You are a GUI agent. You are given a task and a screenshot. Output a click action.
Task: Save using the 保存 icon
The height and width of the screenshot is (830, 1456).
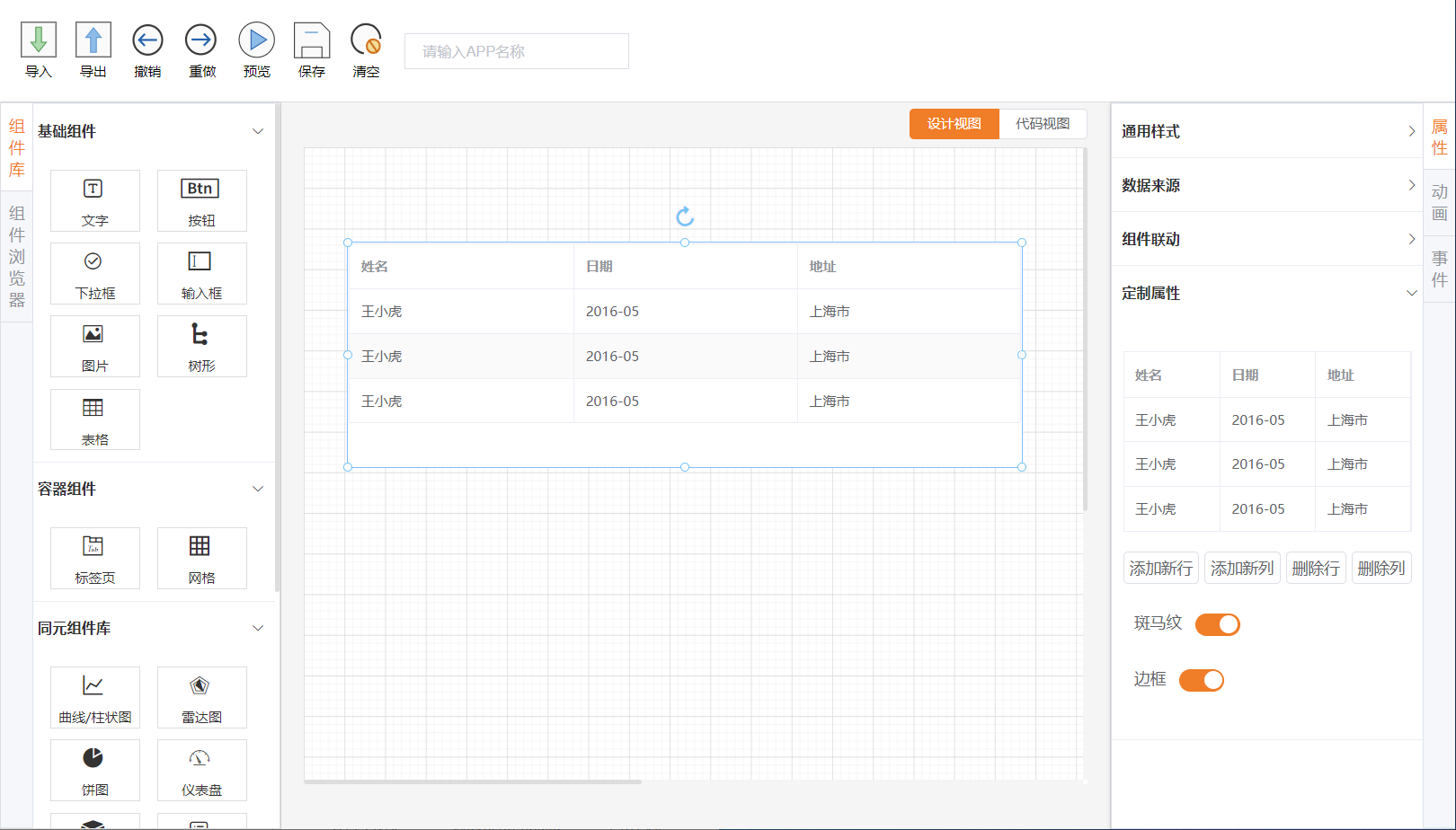(312, 40)
